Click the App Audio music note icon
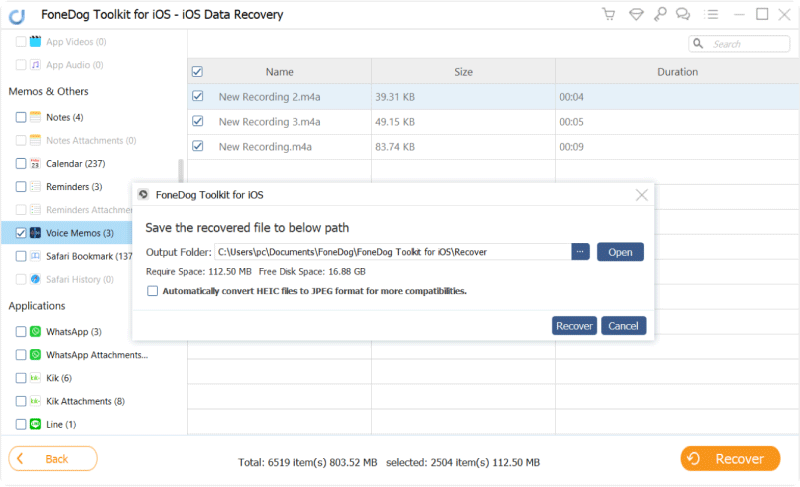Image resolution: width=800 pixels, height=487 pixels. 35,65
